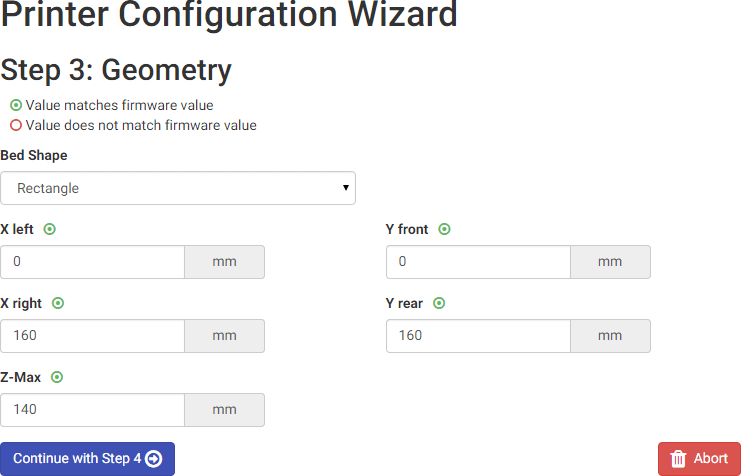Click the green match indicator beside Y front
This screenshot has height=476, width=741.
[445, 229]
